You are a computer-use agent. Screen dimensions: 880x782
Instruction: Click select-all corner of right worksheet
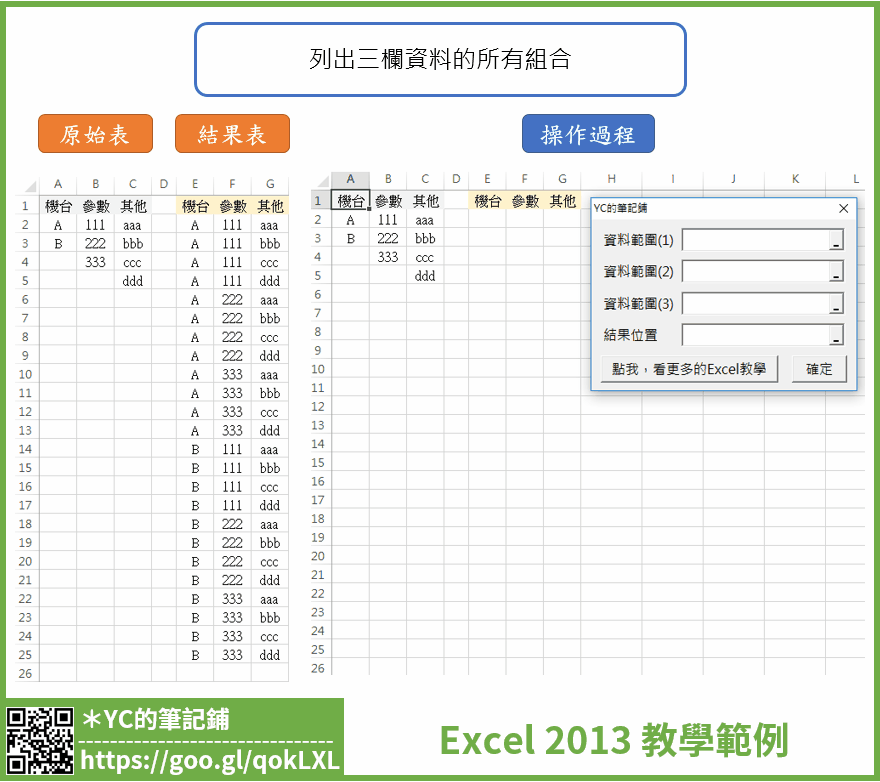[322, 180]
